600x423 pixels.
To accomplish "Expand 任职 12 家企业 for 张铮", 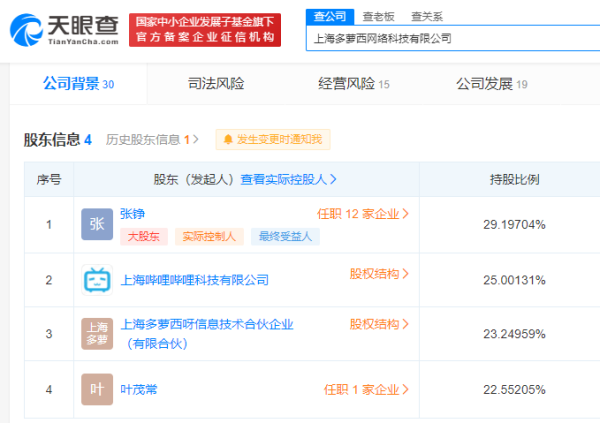I will 363,214.
